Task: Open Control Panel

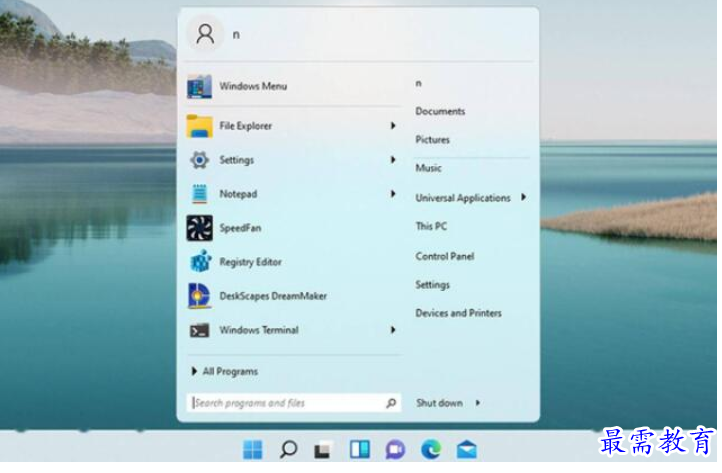Action: pyautogui.click(x=445, y=257)
